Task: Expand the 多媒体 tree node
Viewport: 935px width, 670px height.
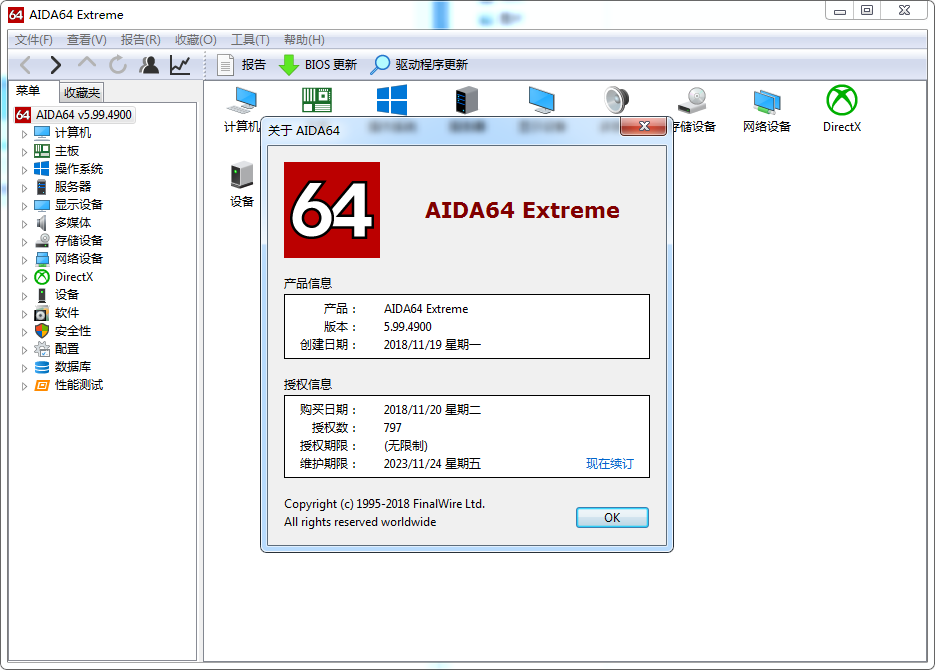Action: tap(24, 224)
